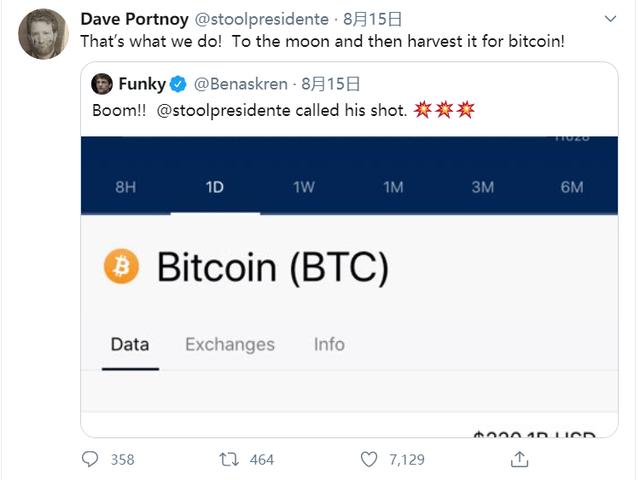Open the Exchanges tab
The image size is (640, 480).
[x=230, y=344]
